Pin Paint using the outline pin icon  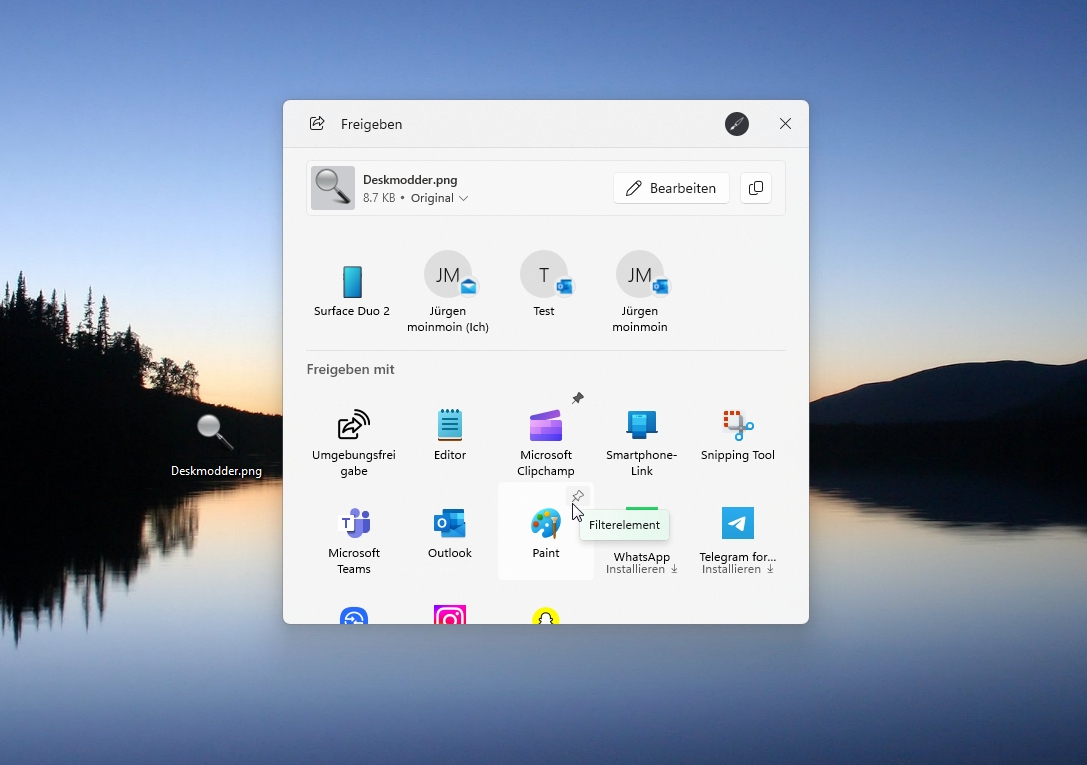tap(577, 496)
